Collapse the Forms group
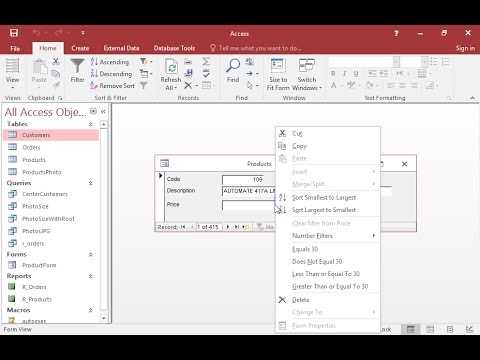This screenshot has width=480, height=360. 90,255
